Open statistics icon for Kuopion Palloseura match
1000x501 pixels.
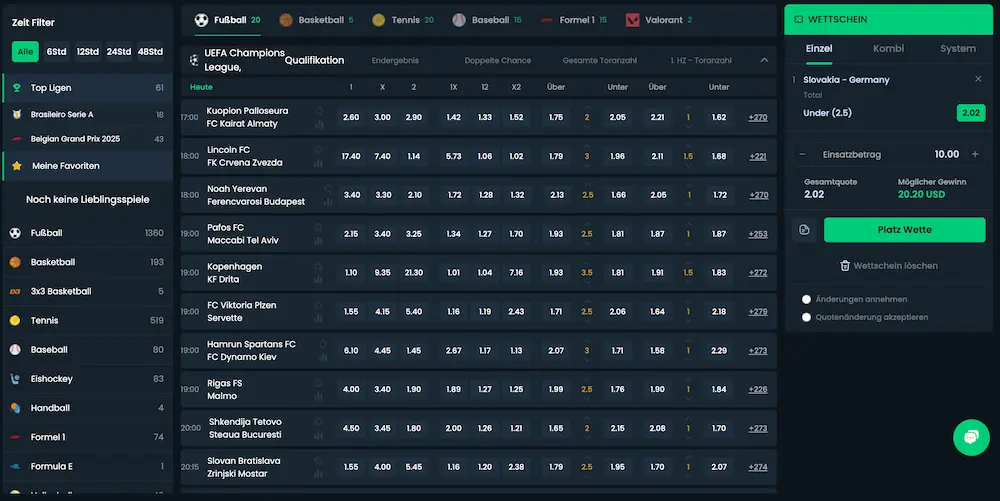(320, 125)
